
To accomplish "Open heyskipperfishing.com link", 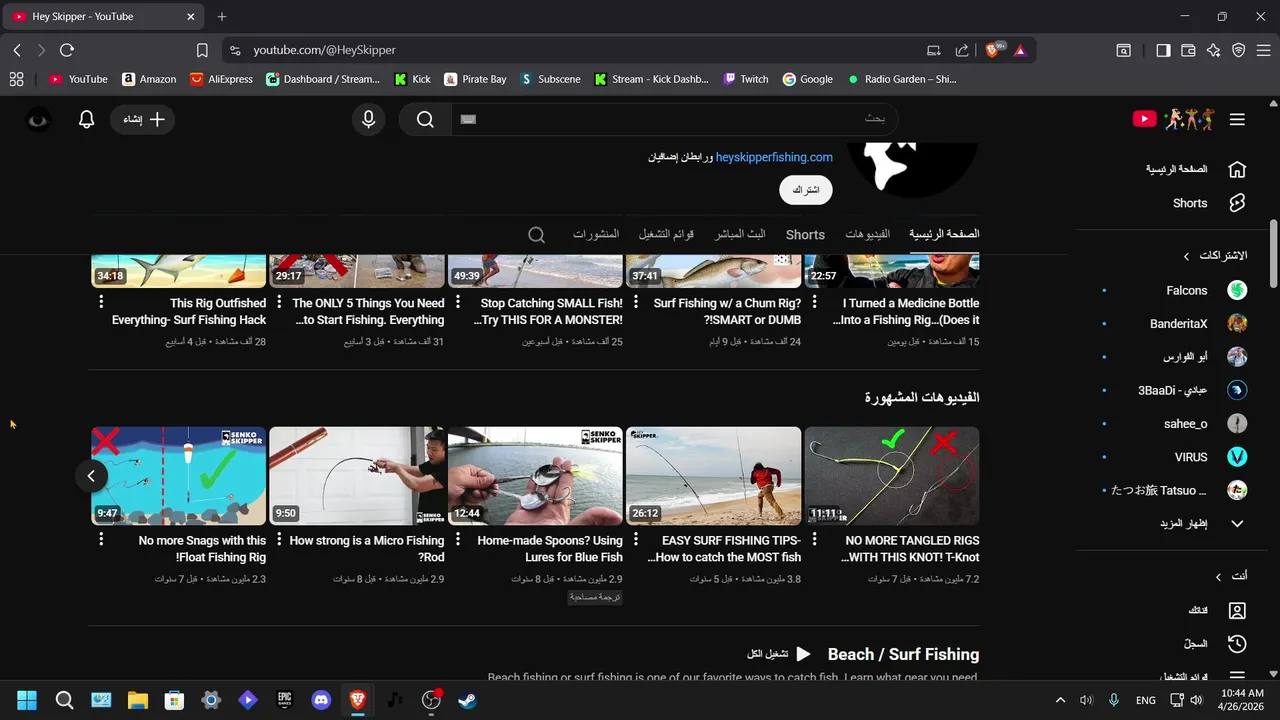I will 774,157.
